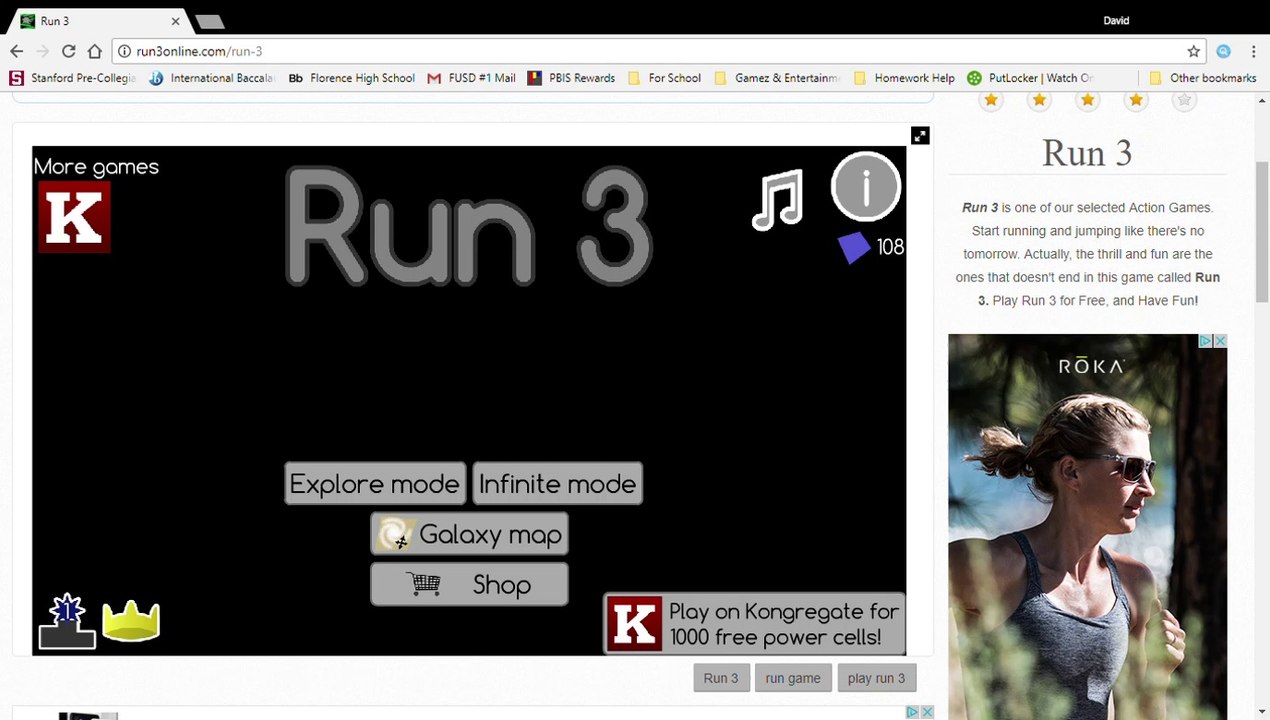Click the blue power cell icon
Image resolution: width=1270 pixels, height=720 pixels.
(x=853, y=247)
